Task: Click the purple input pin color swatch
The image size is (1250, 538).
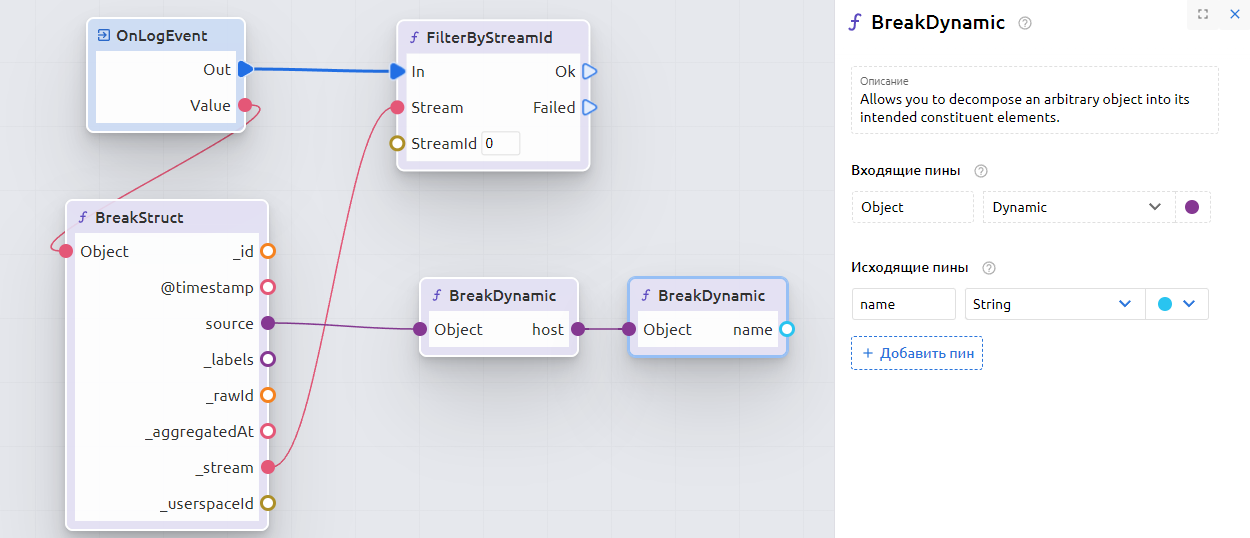Action: click(1191, 207)
